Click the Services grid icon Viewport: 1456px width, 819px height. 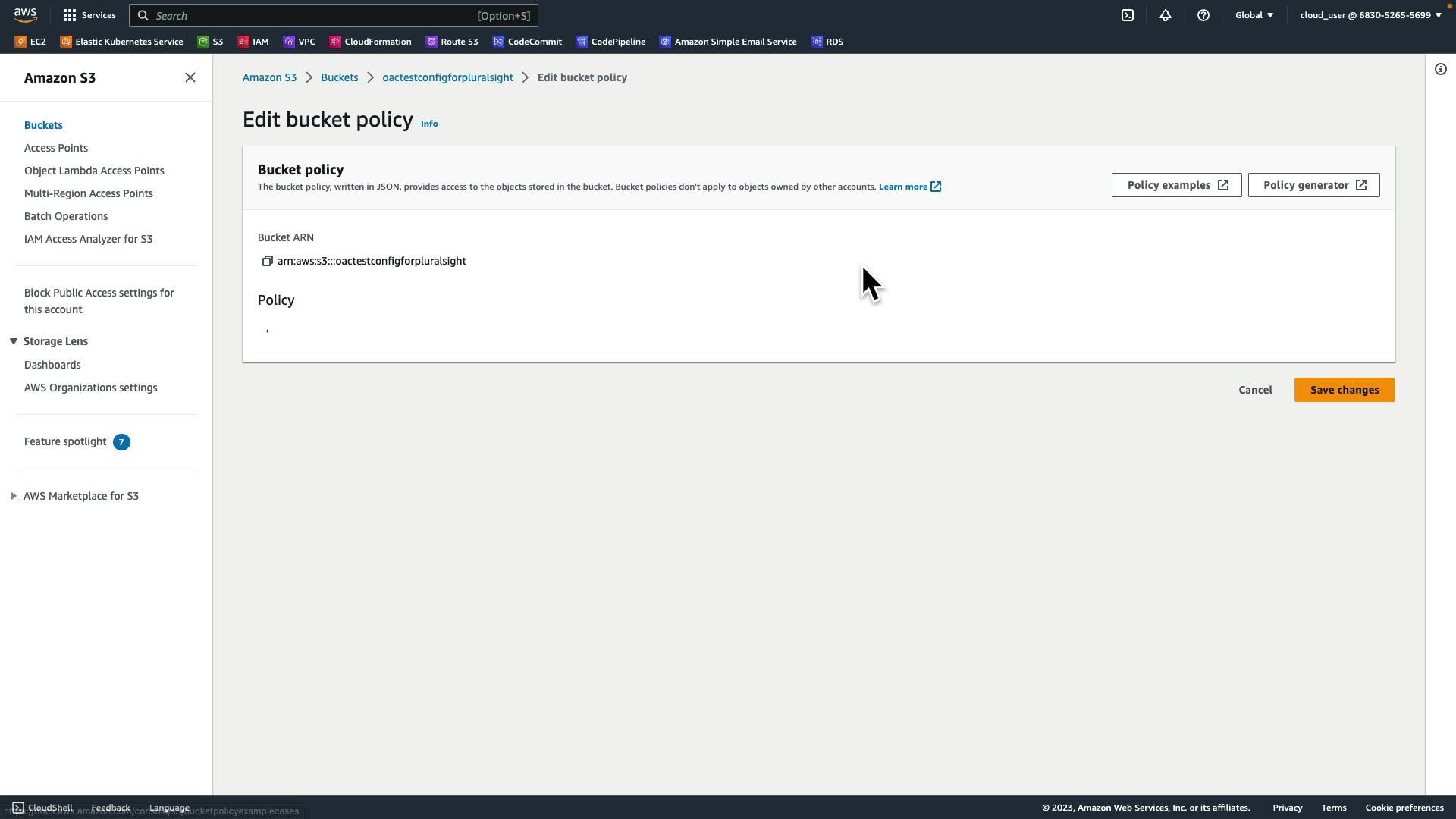(x=70, y=15)
